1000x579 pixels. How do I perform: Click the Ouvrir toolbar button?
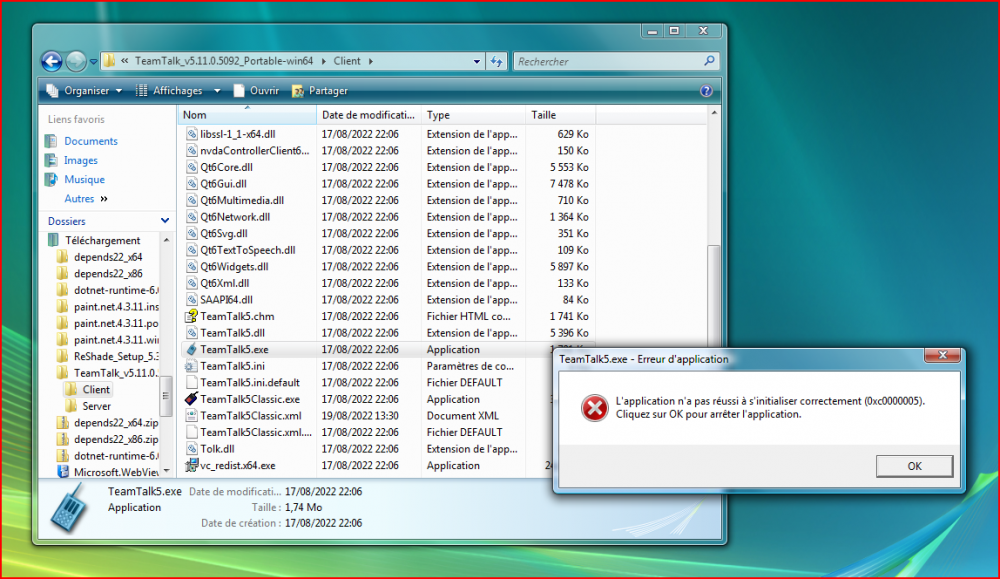tap(256, 91)
